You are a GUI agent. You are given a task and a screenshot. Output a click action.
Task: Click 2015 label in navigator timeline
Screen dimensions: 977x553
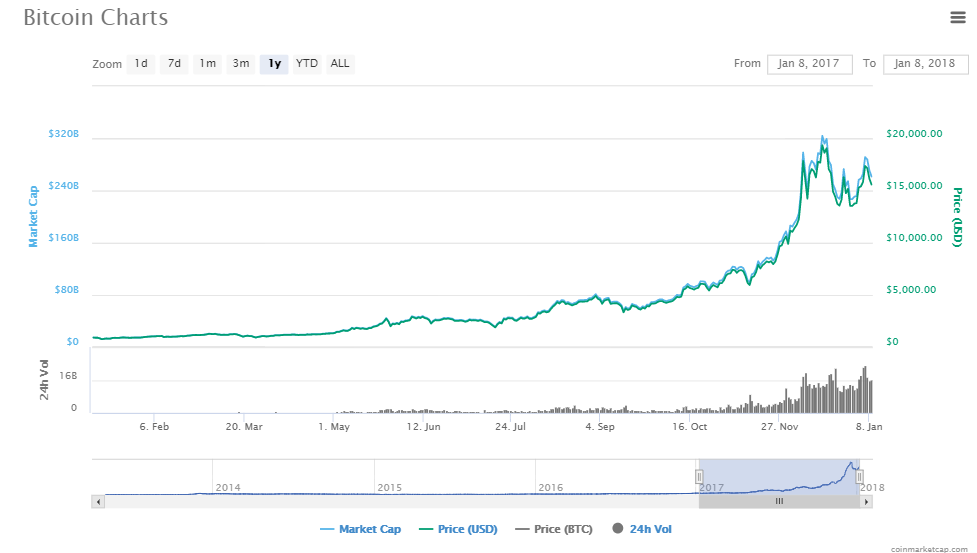click(389, 488)
